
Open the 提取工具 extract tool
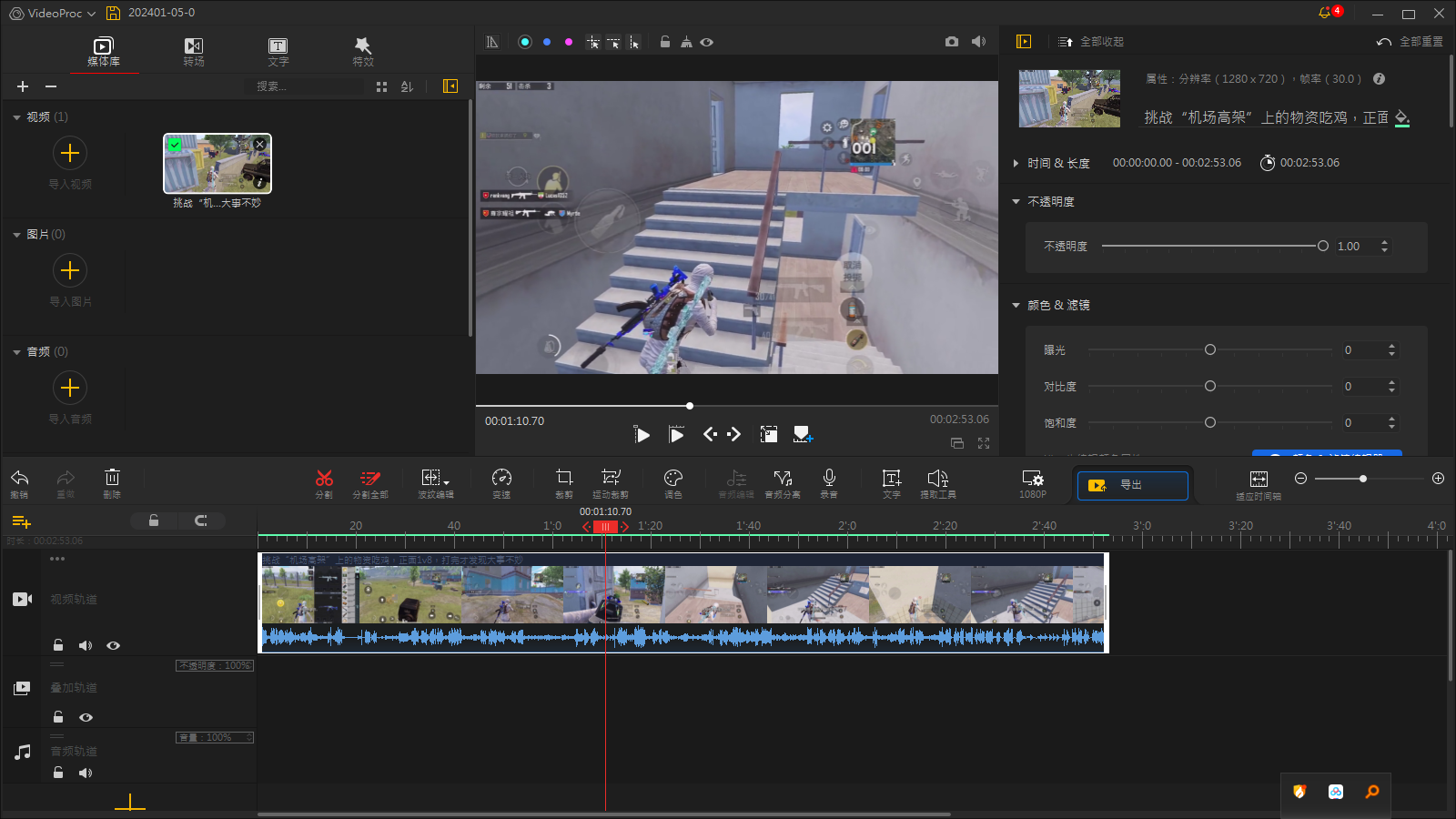pos(938,483)
